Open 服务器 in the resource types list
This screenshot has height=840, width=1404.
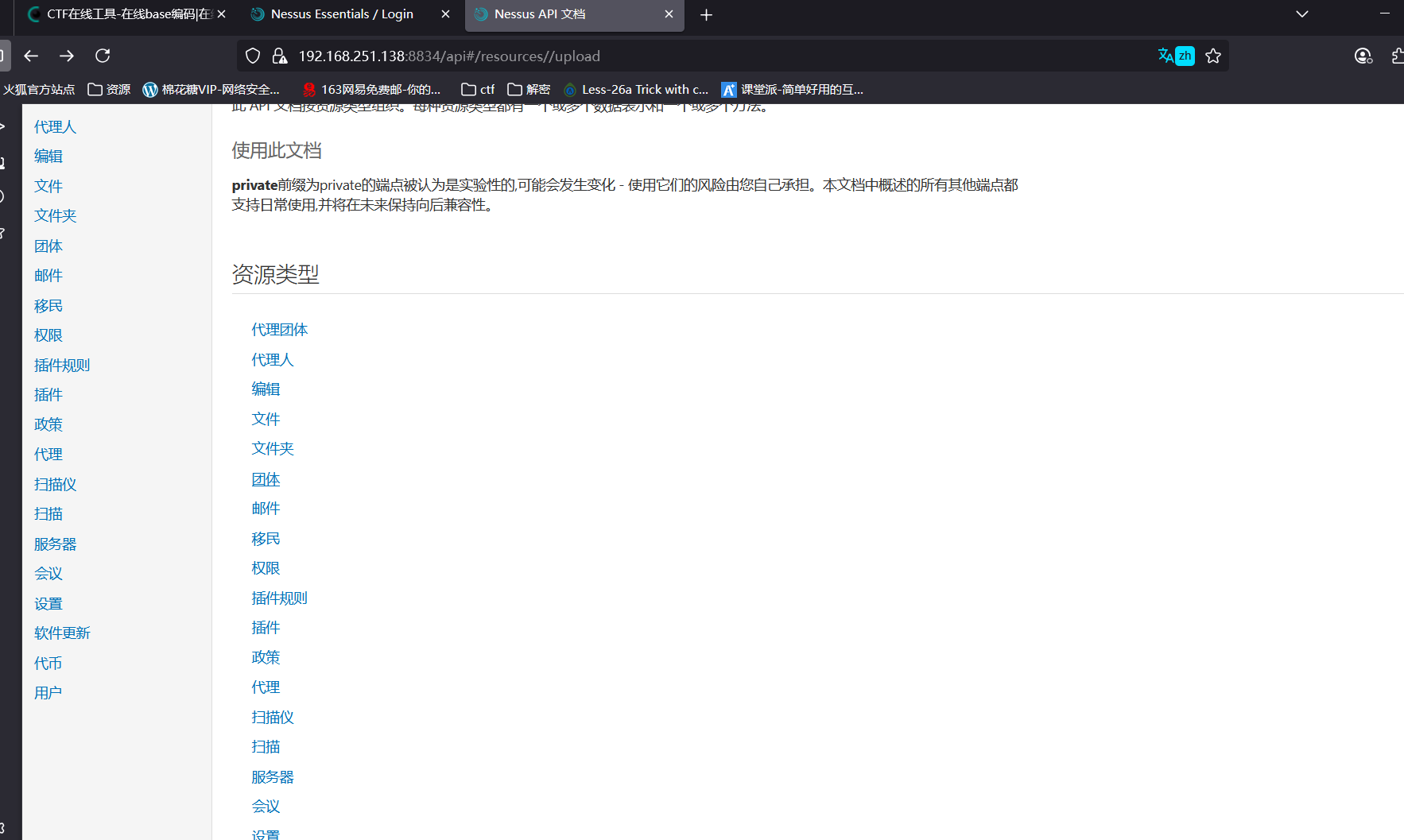273,777
